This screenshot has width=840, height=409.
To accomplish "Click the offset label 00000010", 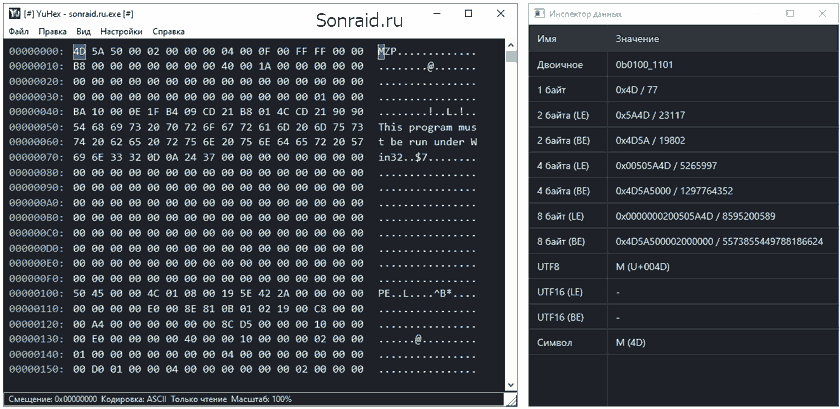I will click(36, 66).
